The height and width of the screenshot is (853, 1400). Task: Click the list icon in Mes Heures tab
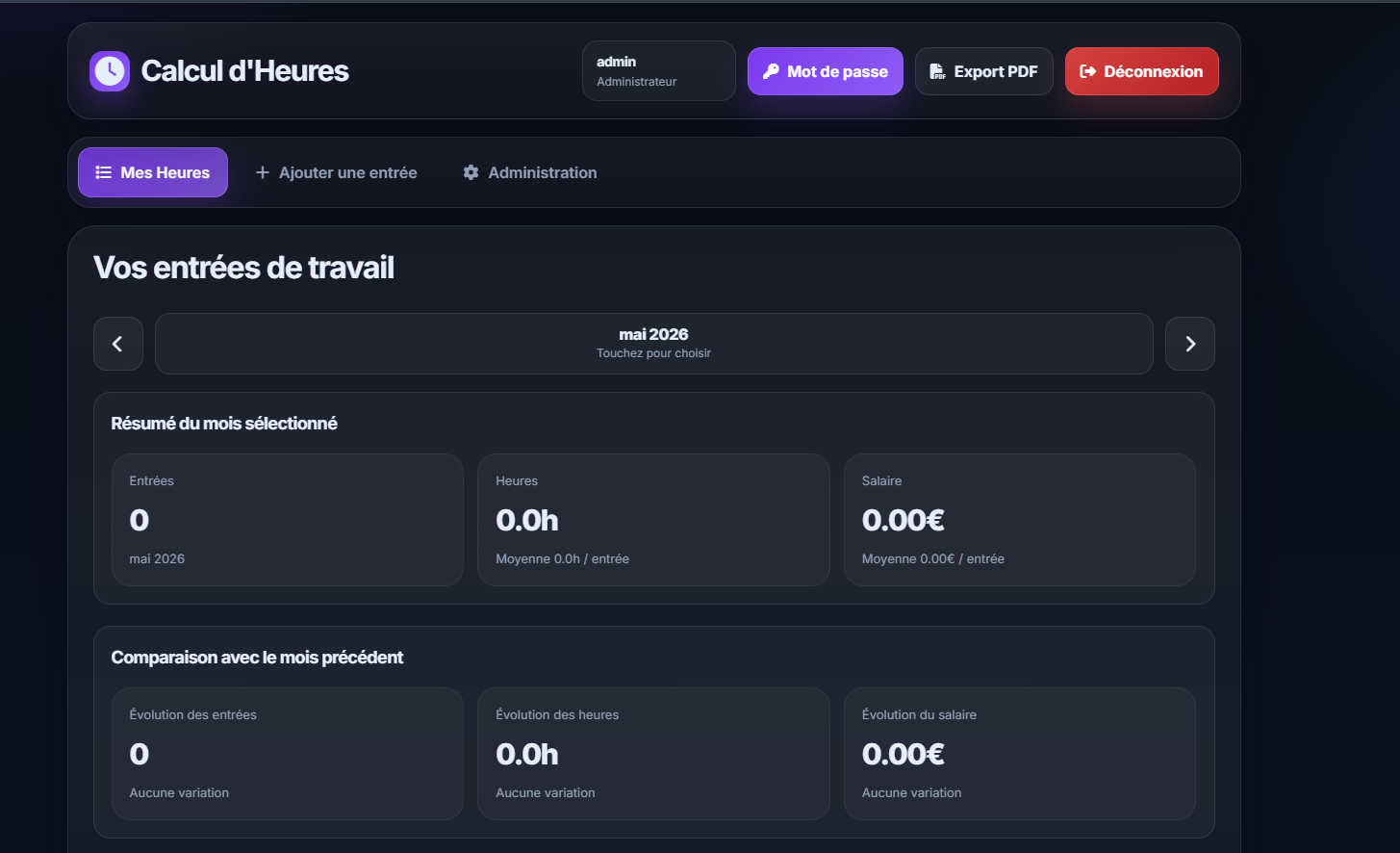(x=104, y=172)
